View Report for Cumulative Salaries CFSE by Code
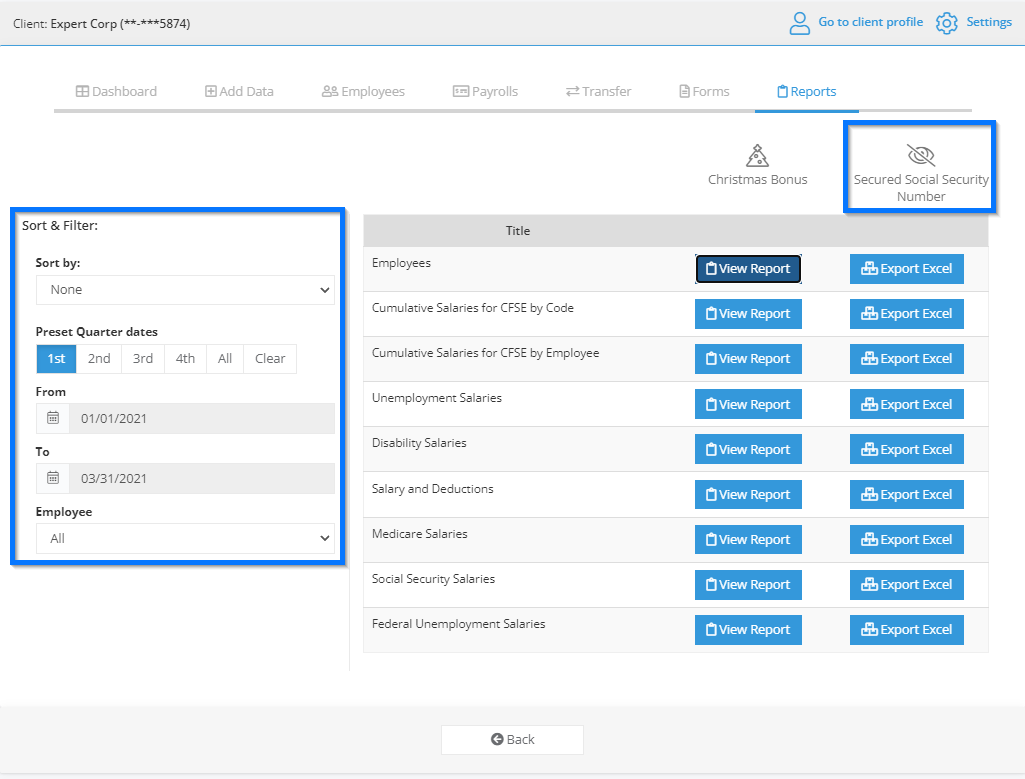The height and width of the screenshot is (779, 1025). [748, 314]
